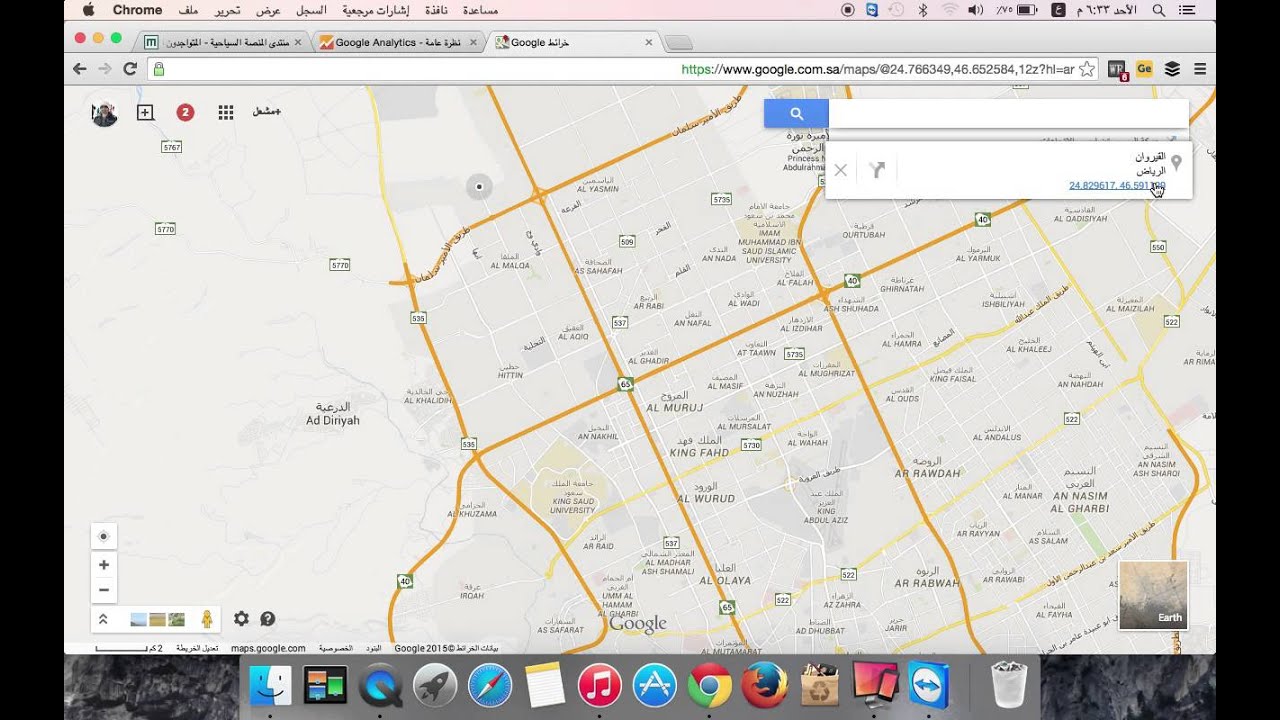Open coordinates link 24.829617, 46.591

[x=1117, y=186]
